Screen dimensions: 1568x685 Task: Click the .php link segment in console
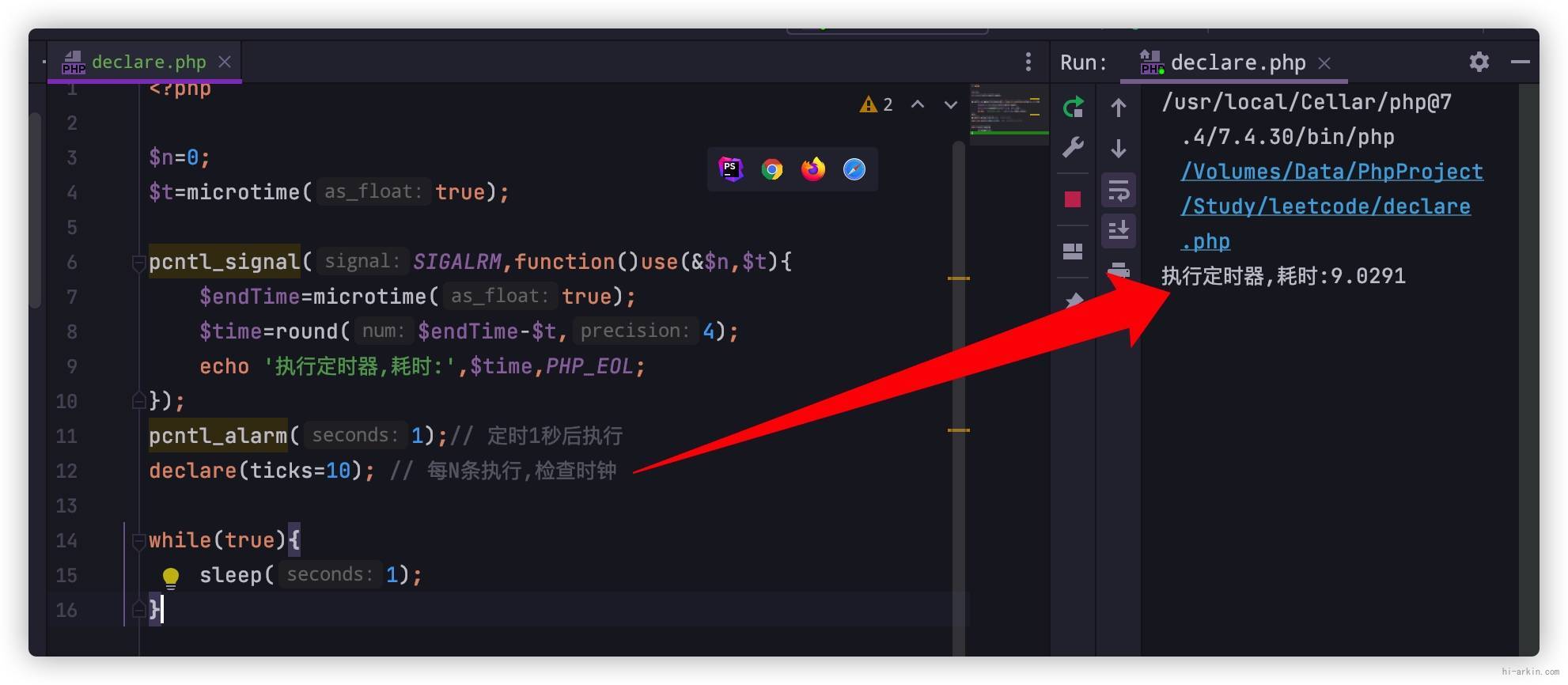1206,241
